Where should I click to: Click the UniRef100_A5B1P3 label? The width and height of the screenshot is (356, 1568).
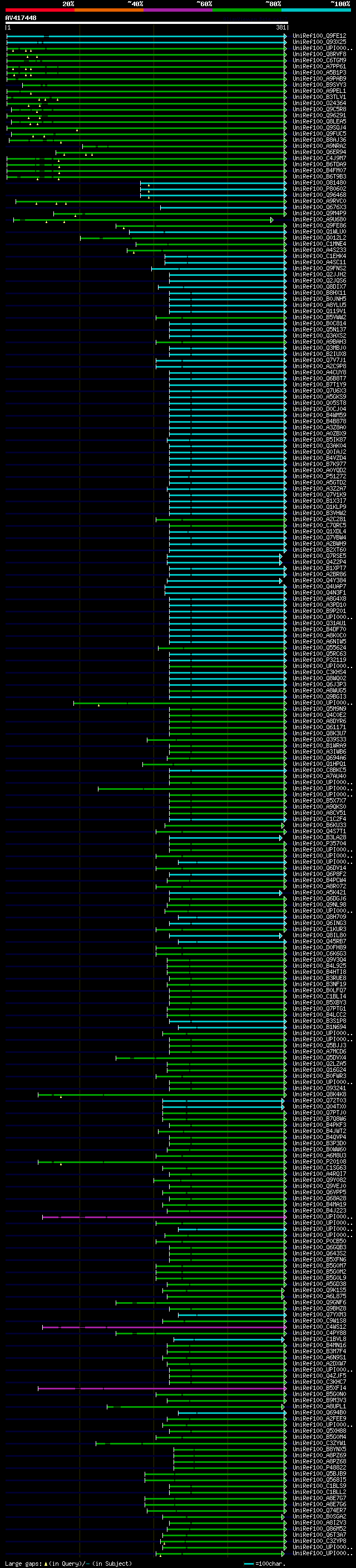[319, 72]
